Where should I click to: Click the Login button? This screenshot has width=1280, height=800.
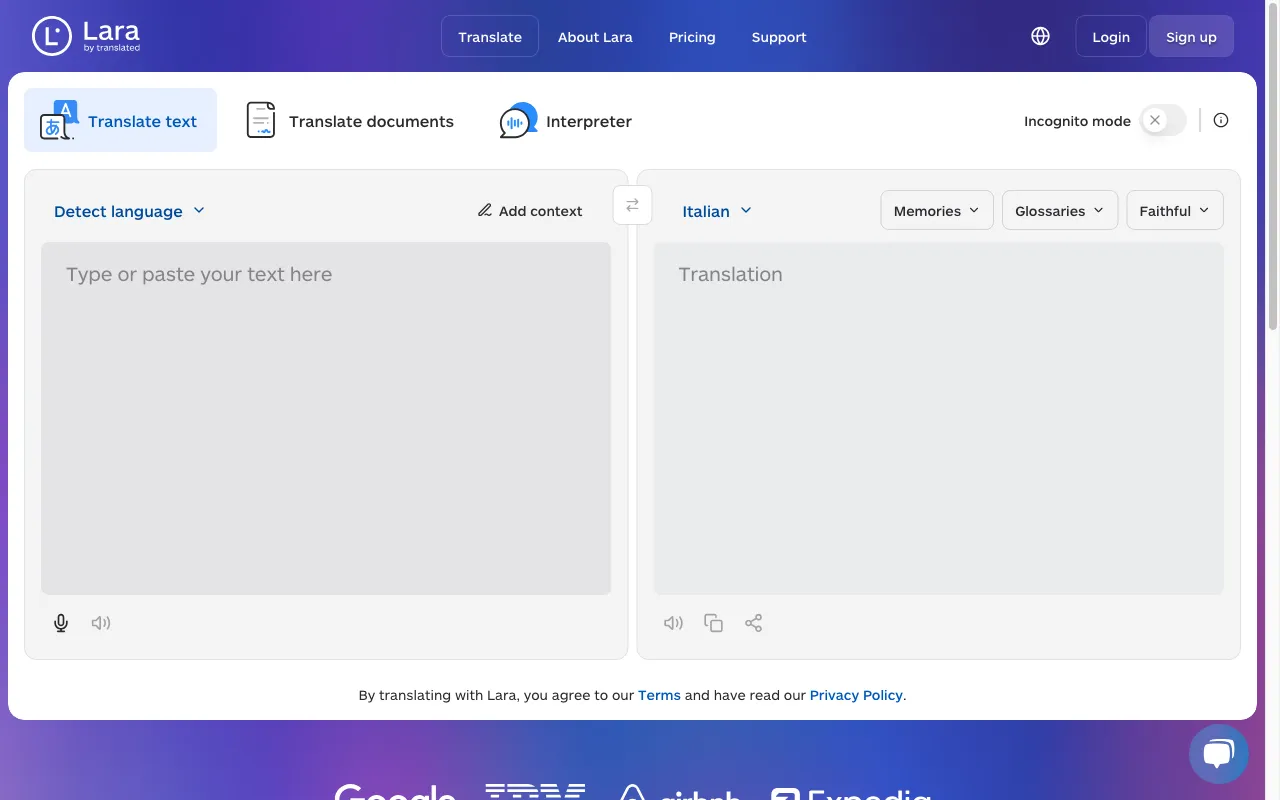[x=1111, y=36]
